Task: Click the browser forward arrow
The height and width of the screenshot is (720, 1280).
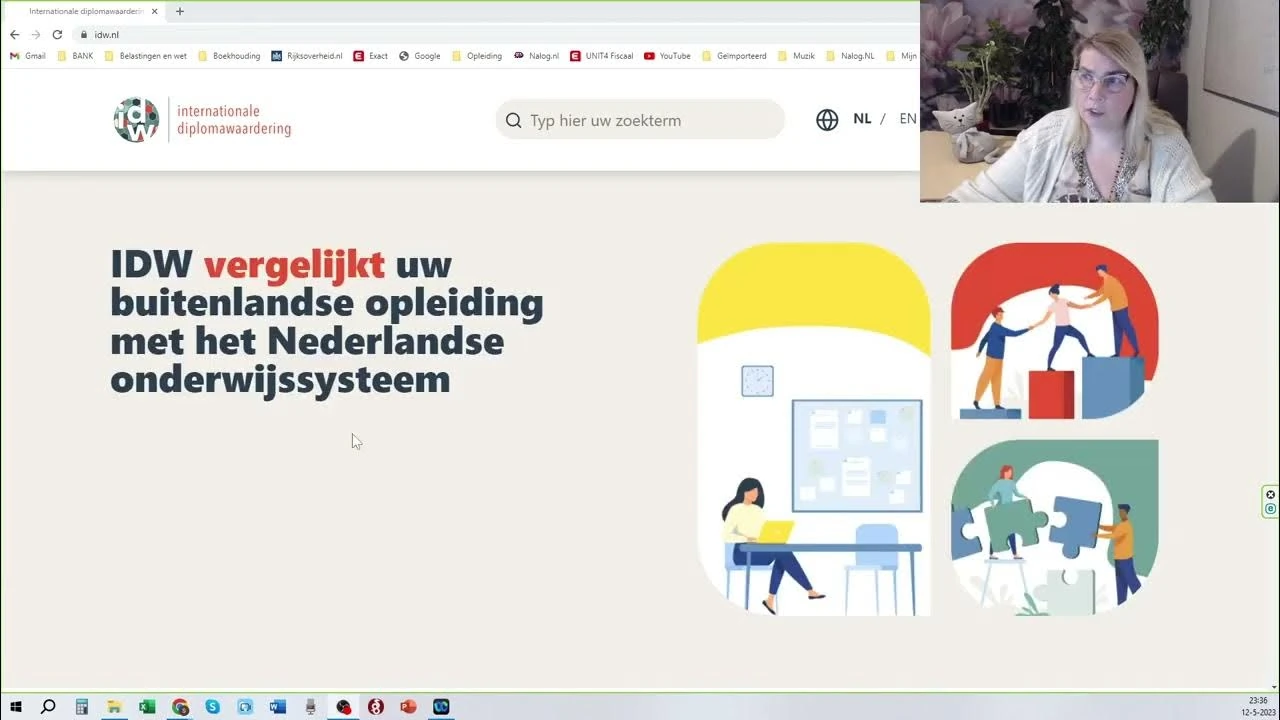Action: point(36,34)
